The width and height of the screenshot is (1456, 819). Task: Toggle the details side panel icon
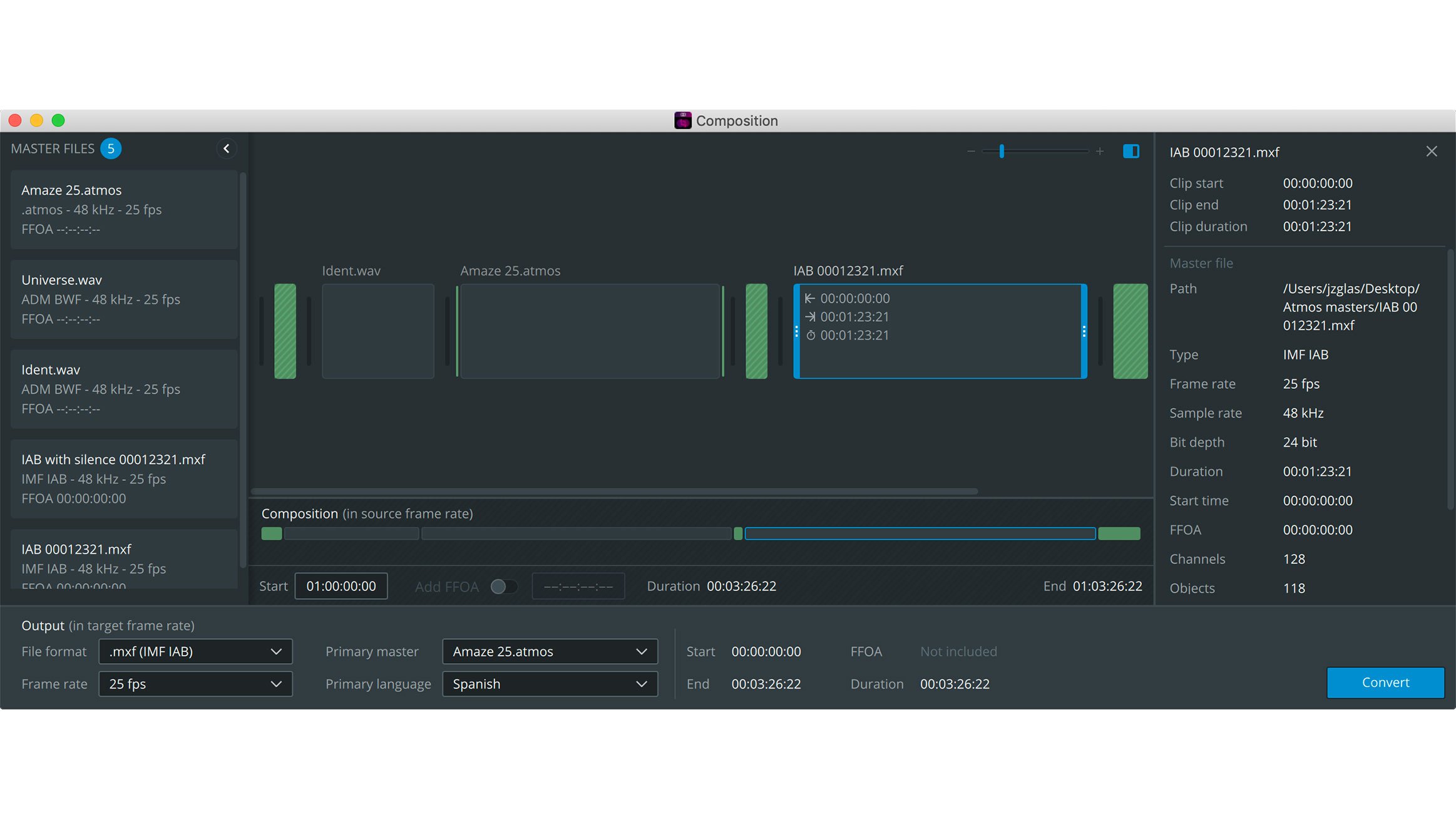(1130, 151)
